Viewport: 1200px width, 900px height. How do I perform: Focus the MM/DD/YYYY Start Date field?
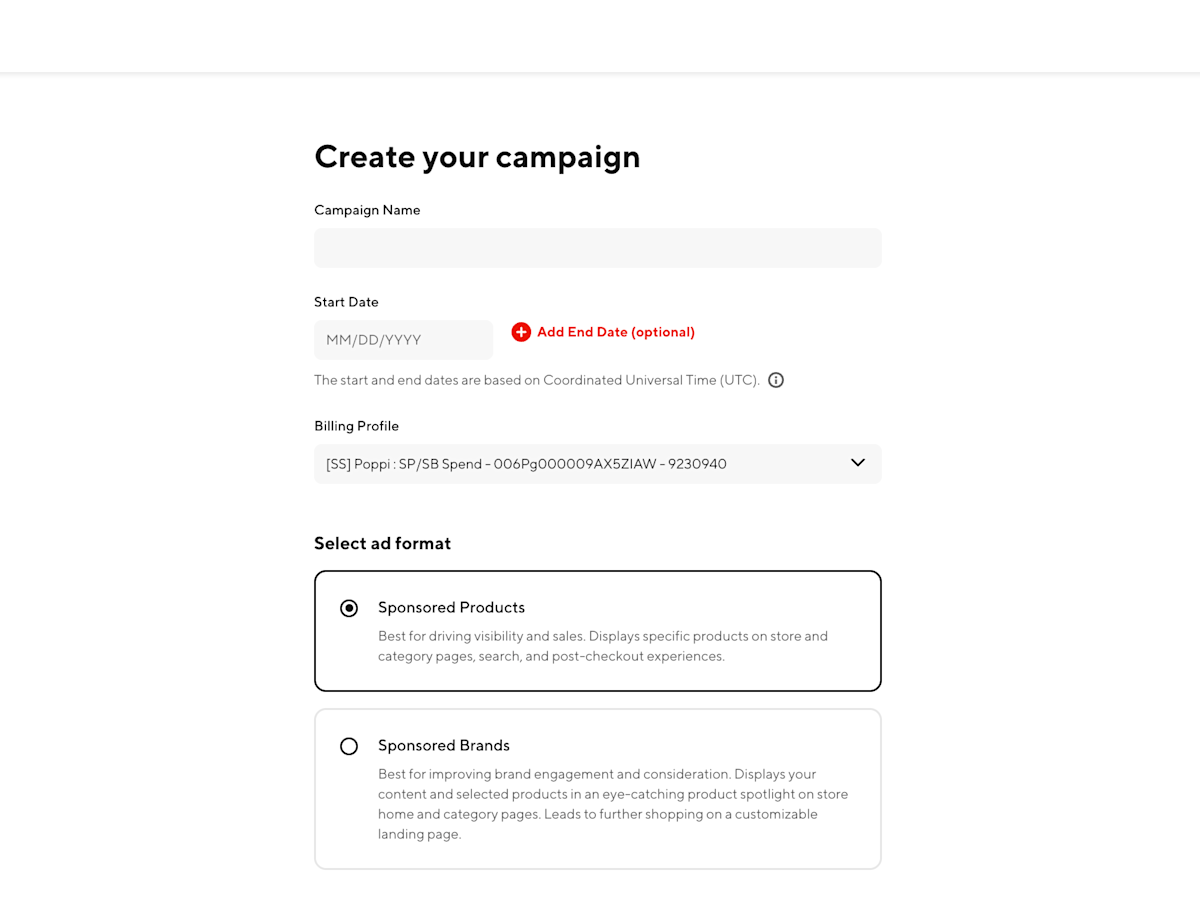403,339
